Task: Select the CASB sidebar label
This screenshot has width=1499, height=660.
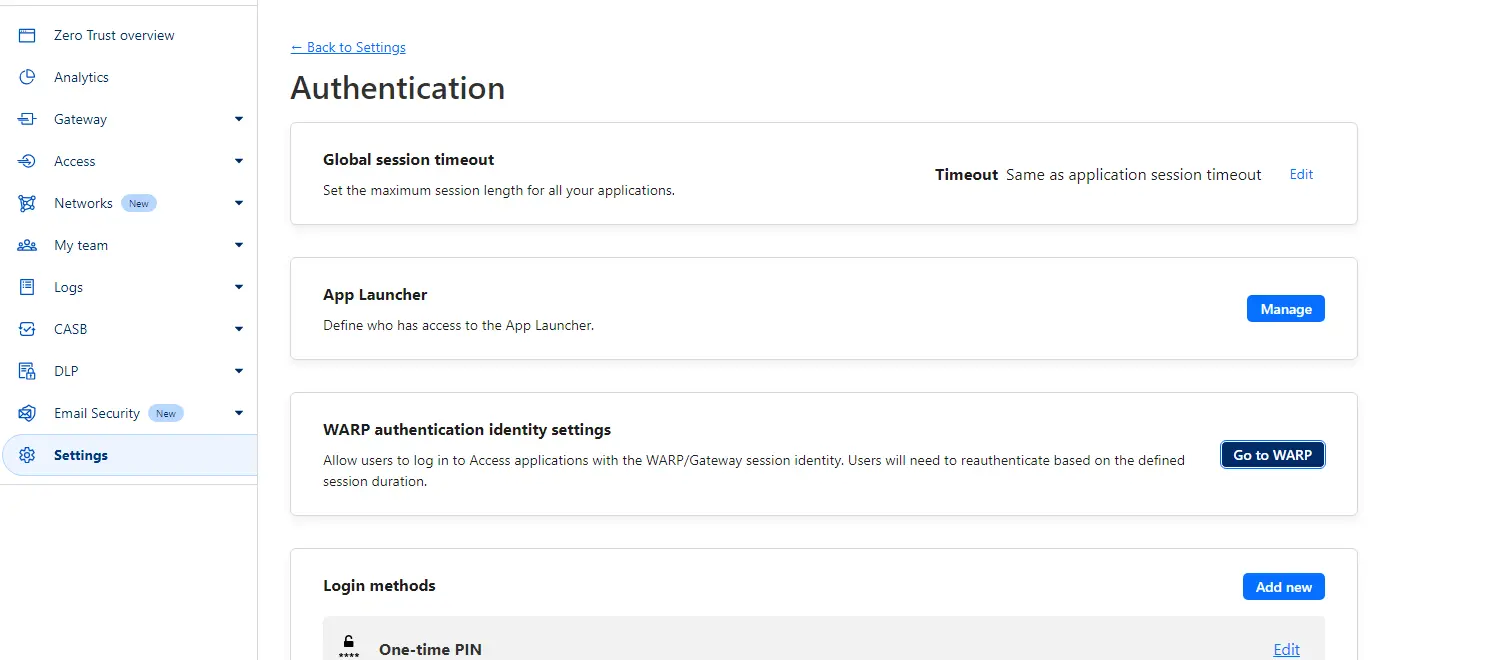Action: tap(71, 329)
